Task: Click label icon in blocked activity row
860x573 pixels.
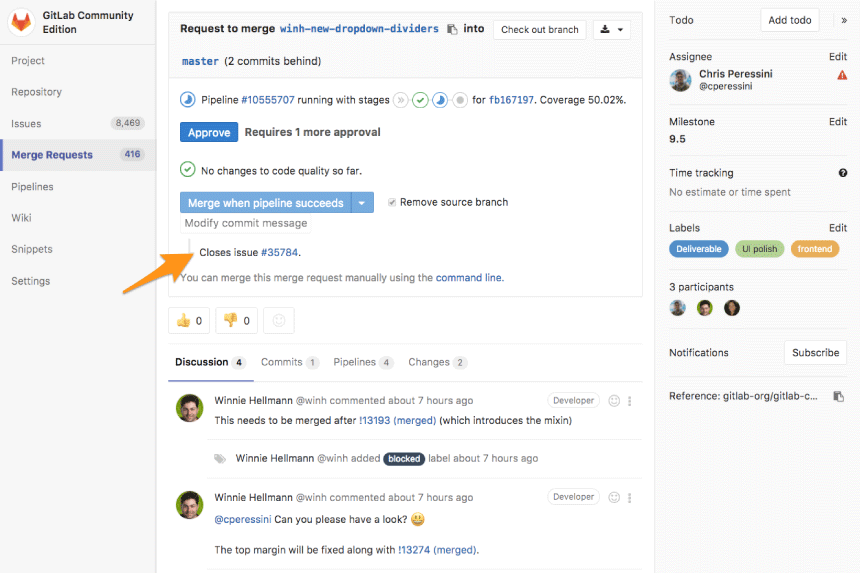Action: [220, 458]
